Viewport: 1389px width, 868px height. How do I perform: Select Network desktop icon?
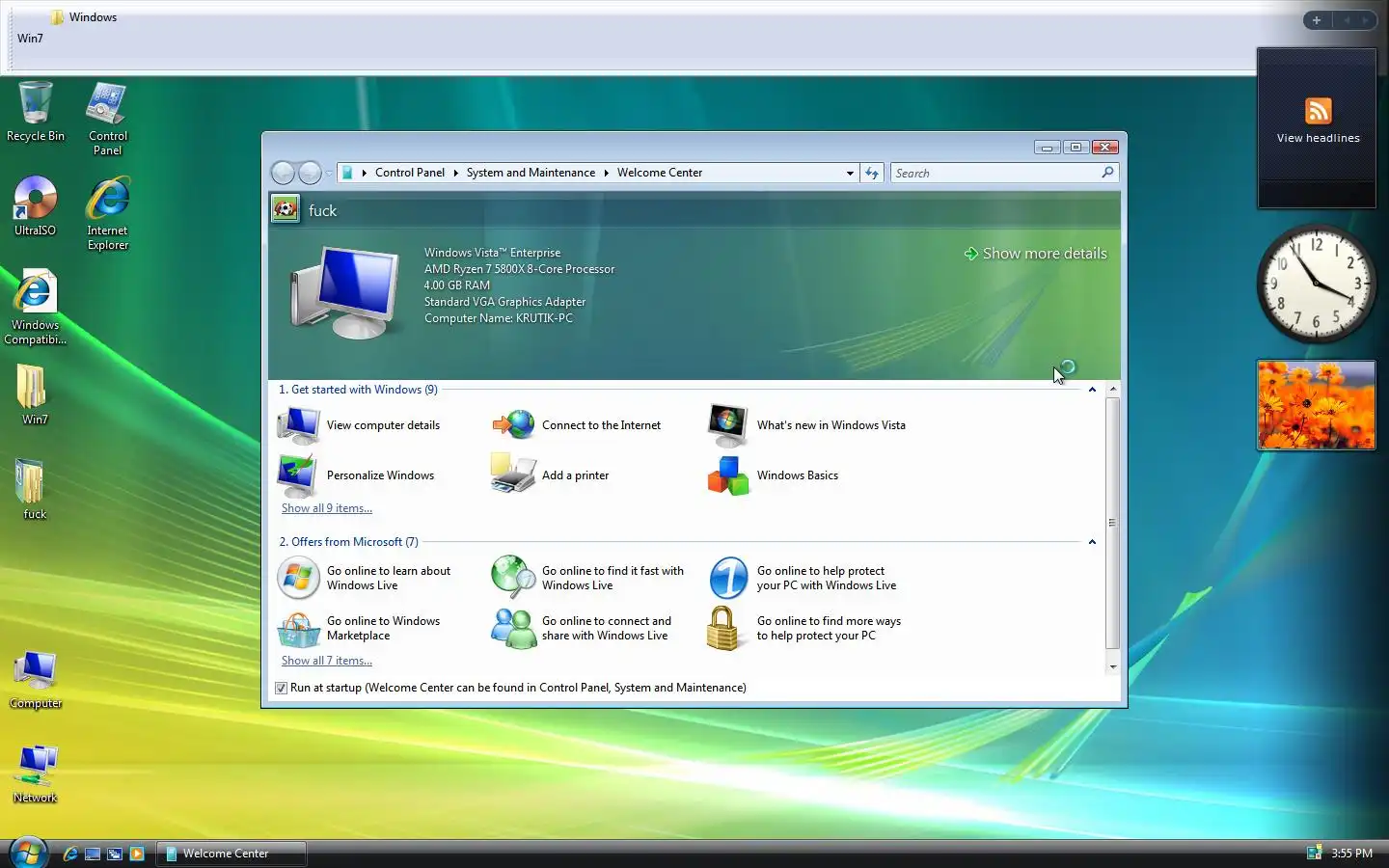click(36, 774)
